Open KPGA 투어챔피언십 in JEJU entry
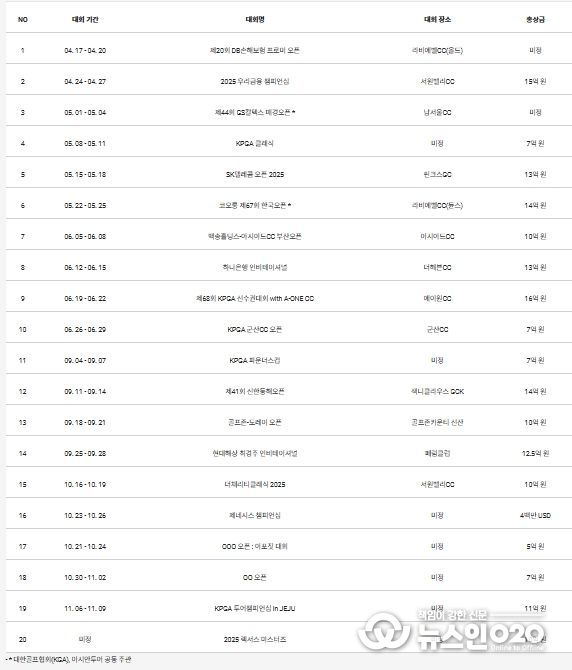 [255, 608]
